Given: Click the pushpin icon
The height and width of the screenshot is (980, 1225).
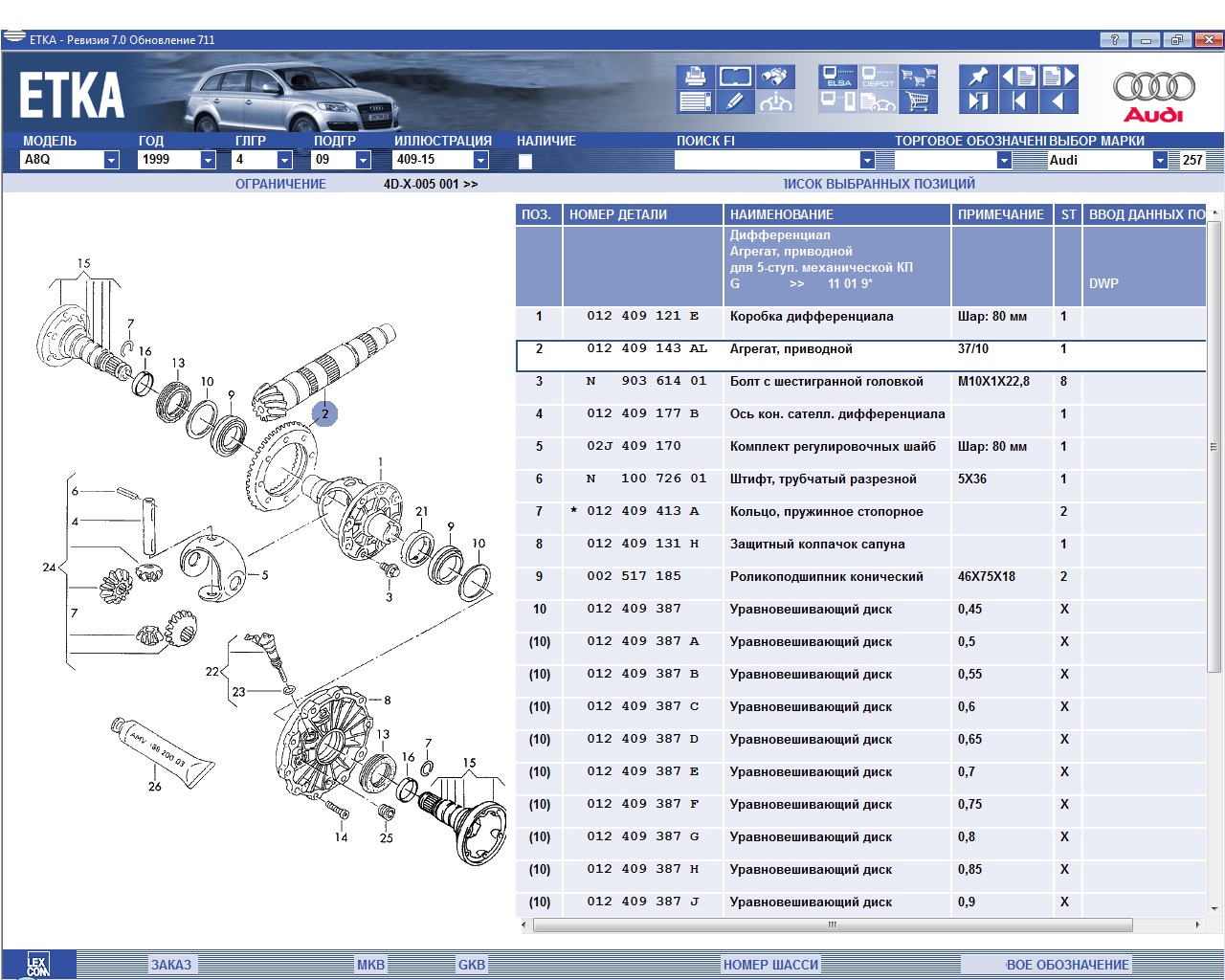Looking at the screenshot, I should tap(977, 77).
